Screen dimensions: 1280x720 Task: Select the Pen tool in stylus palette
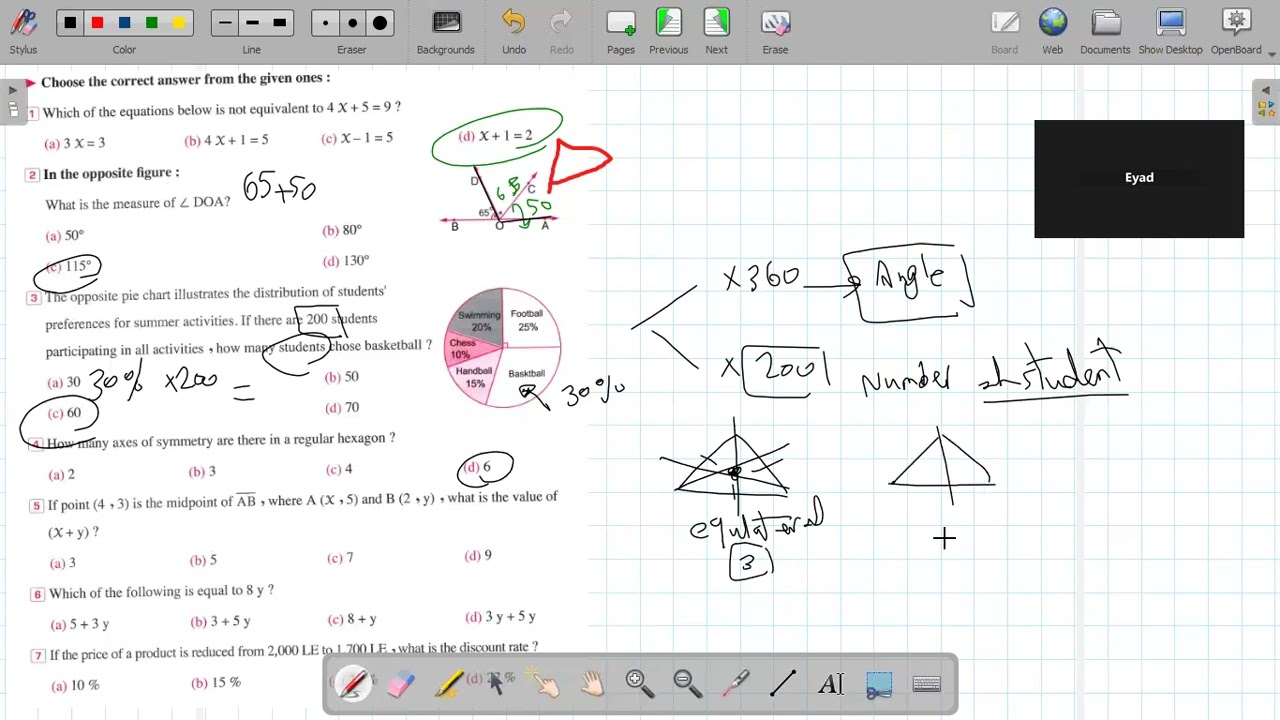[x=353, y=684]
